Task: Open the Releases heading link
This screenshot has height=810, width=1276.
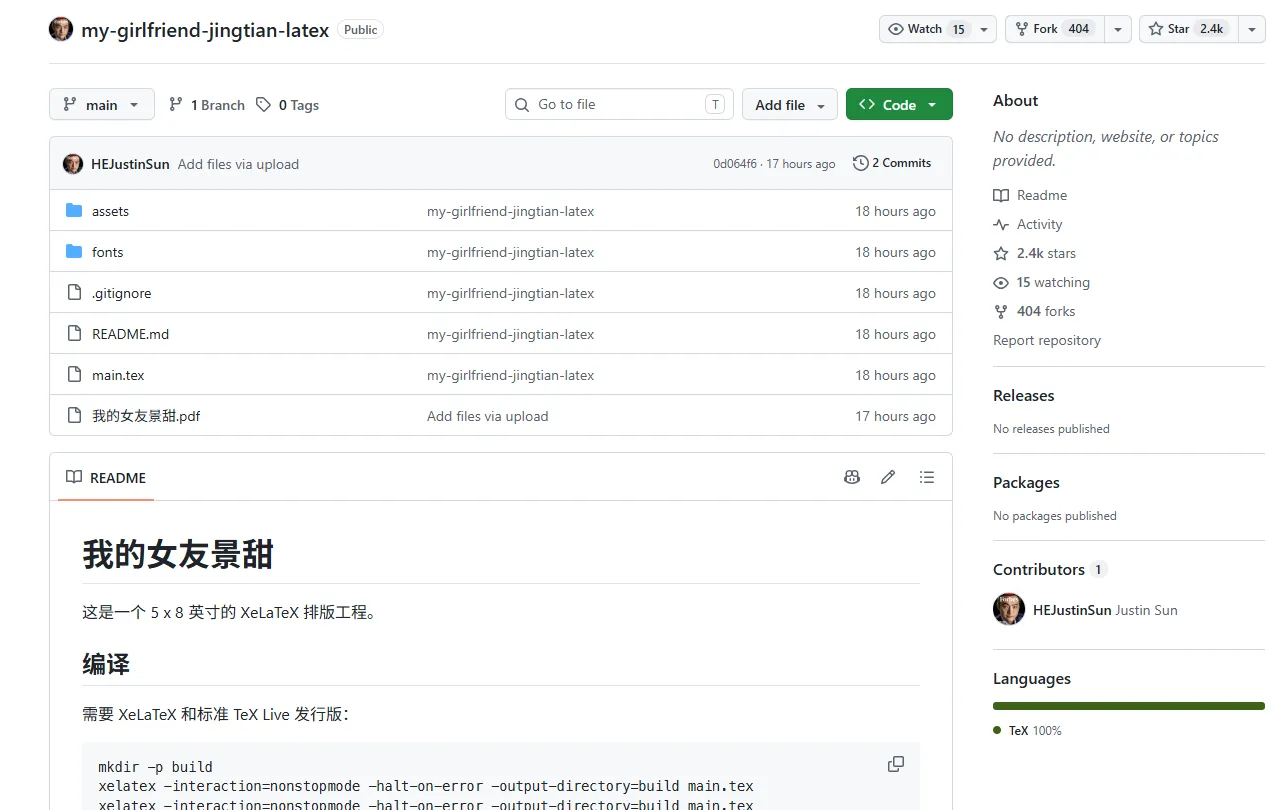Action: pos(1024,395)
